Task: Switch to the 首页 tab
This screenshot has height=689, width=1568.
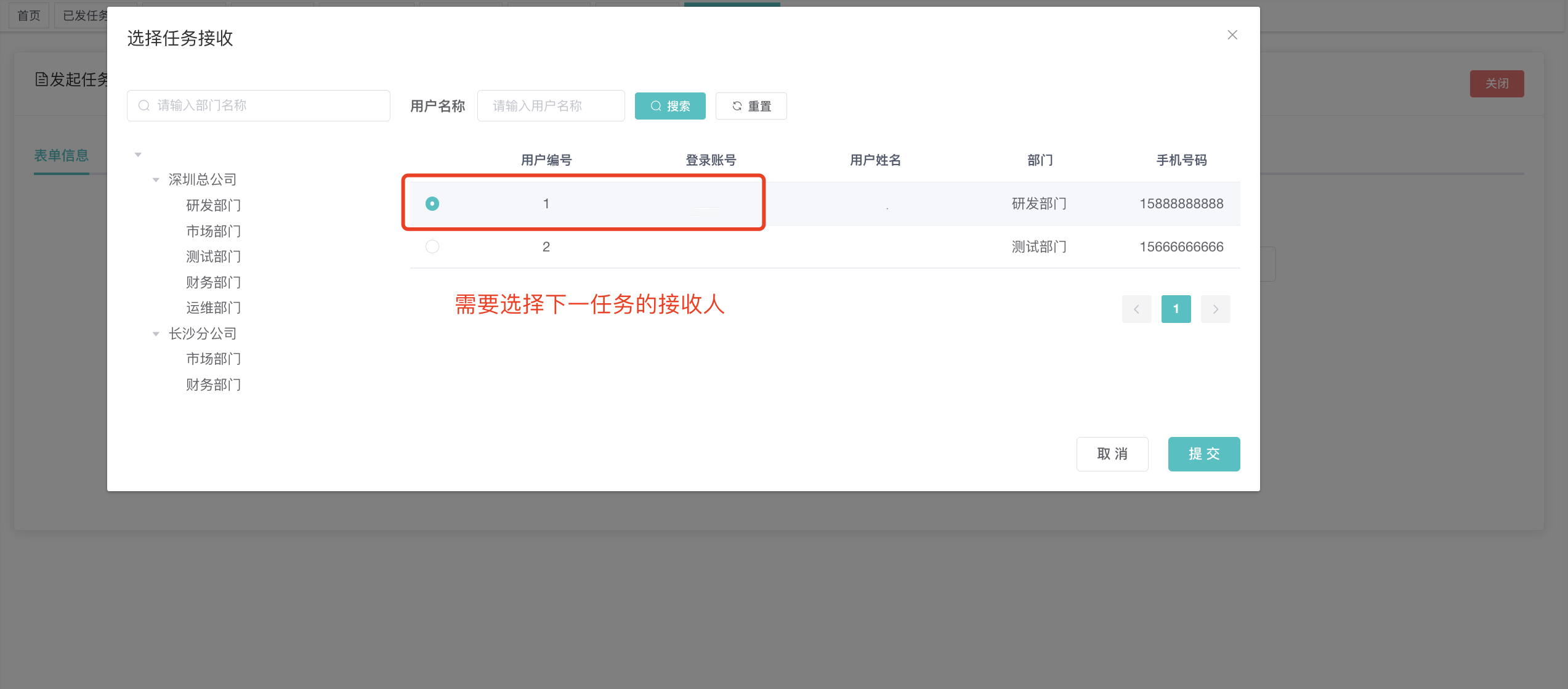Action: (28, 15)
